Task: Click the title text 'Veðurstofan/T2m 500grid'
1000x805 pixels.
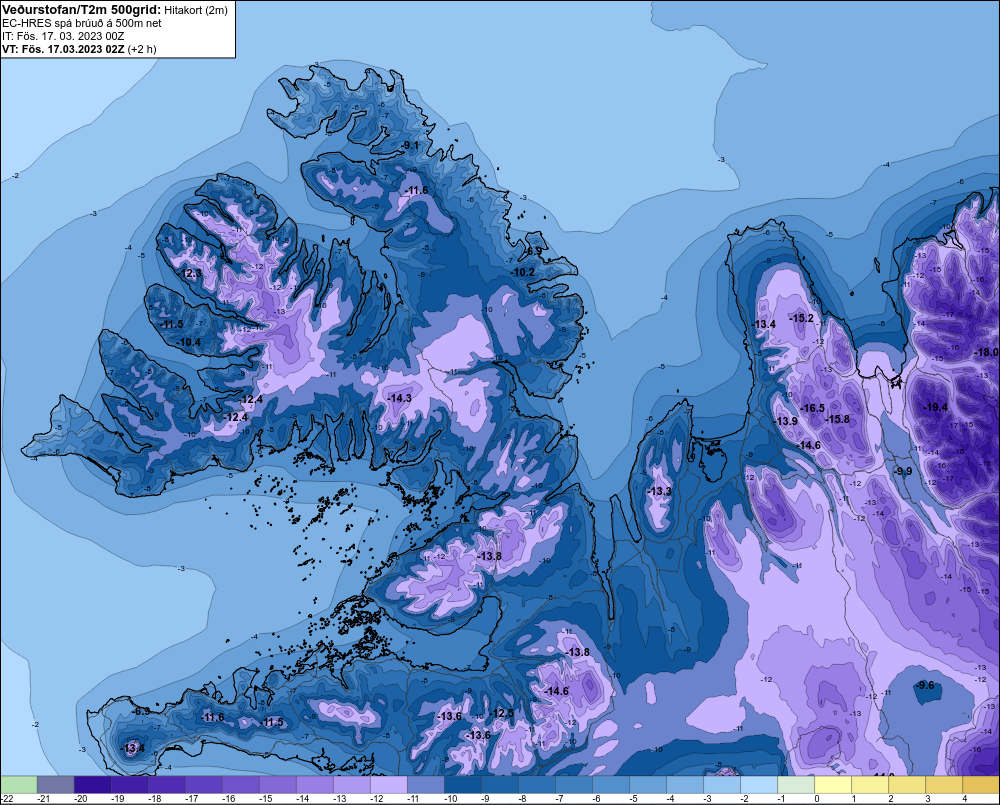Action: (x=80, y=10)
